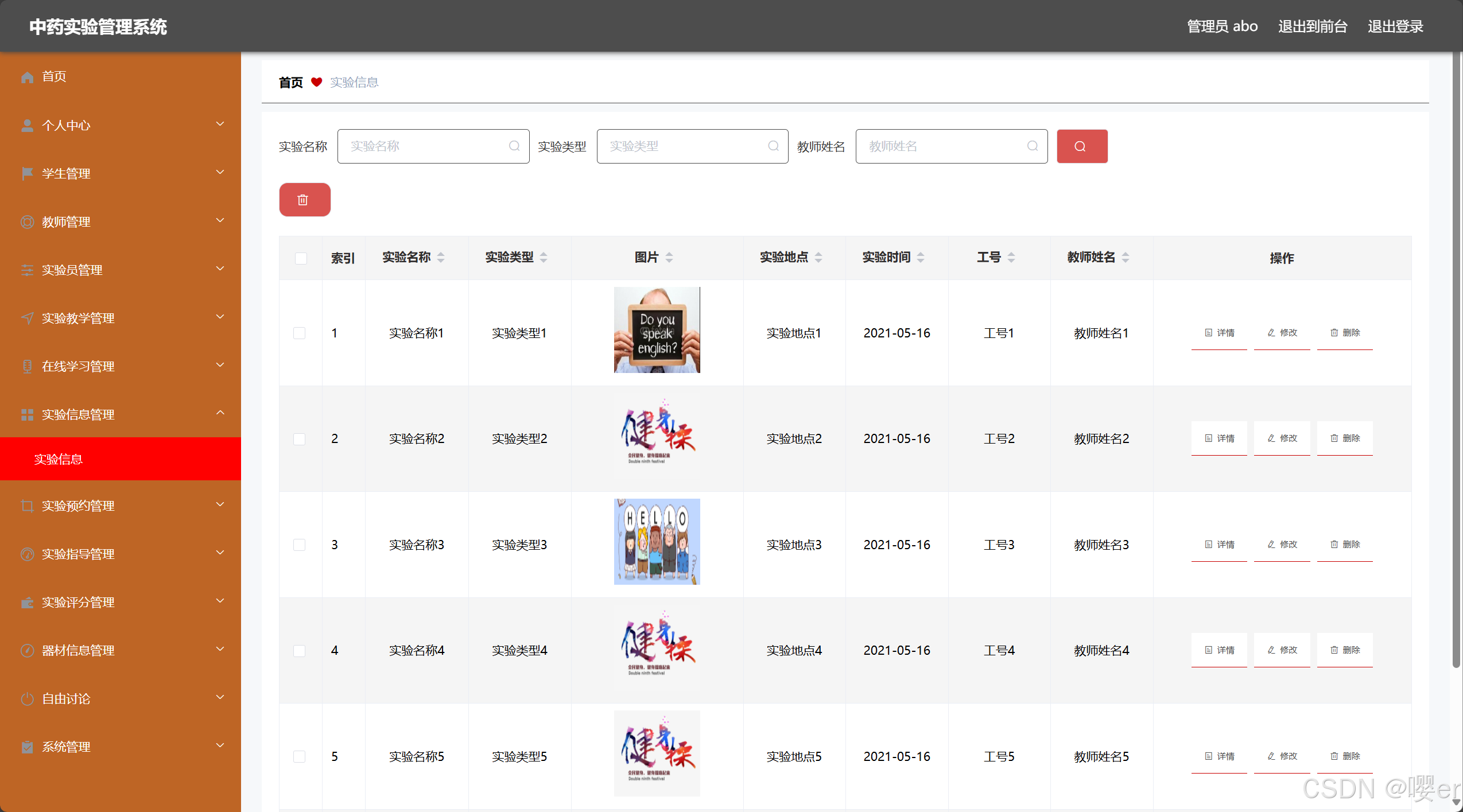The height and width of the screenshot is (812, 1463).
Task: Select the 实验信息 submenu item
Action: click(x=121, y=459)
